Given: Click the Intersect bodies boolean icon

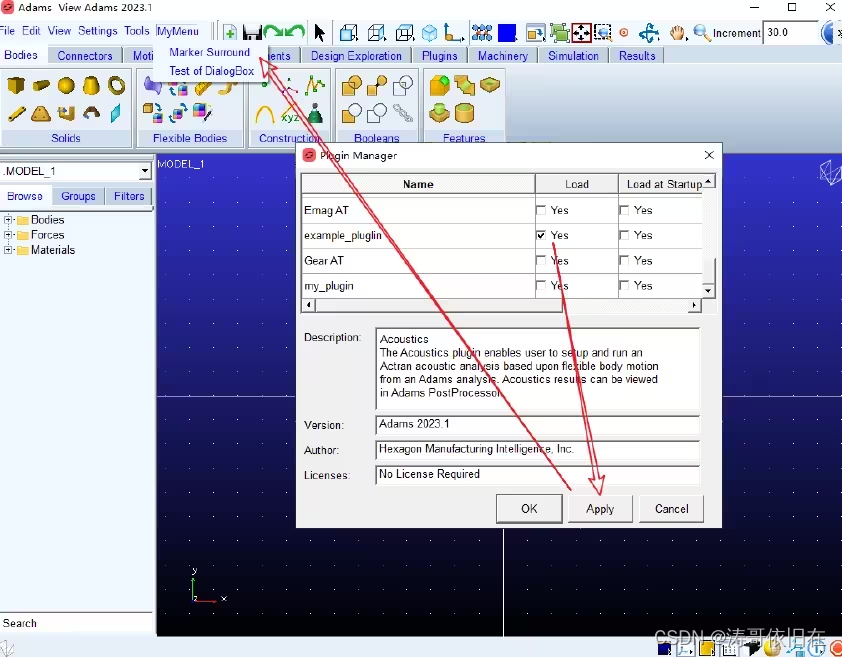Looking at the screenshot, I should point(403,85).
